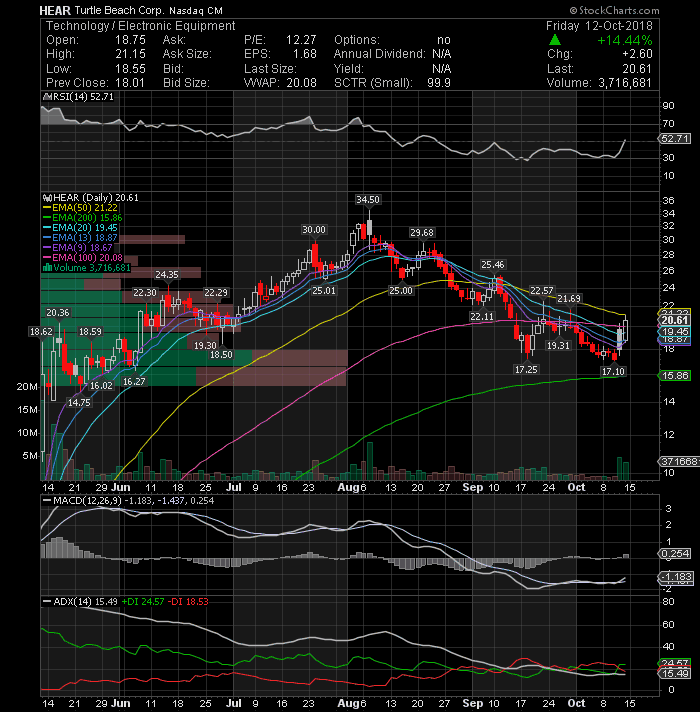This screenshot has height=712, width=700.
Task: Click the HEAR (Daily) 20.61 legend label
Action: tap(91, 198)
